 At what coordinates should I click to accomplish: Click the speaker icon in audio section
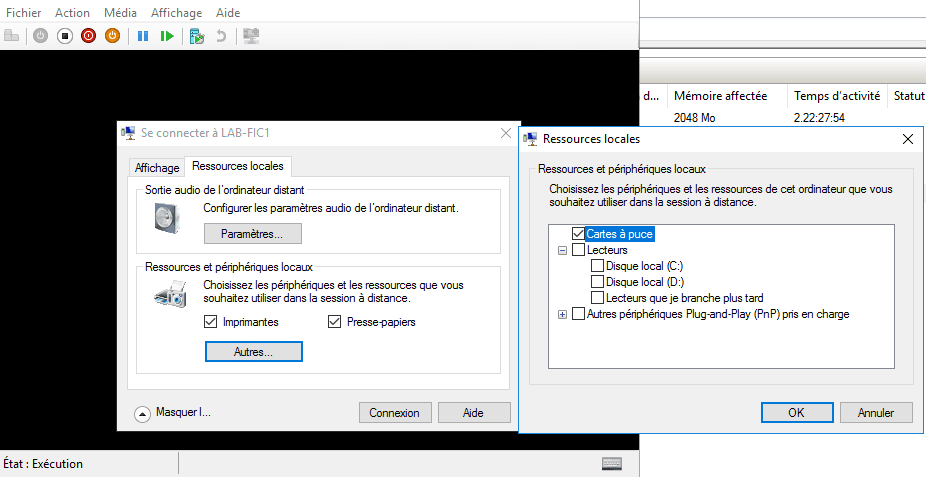[168, 218]
